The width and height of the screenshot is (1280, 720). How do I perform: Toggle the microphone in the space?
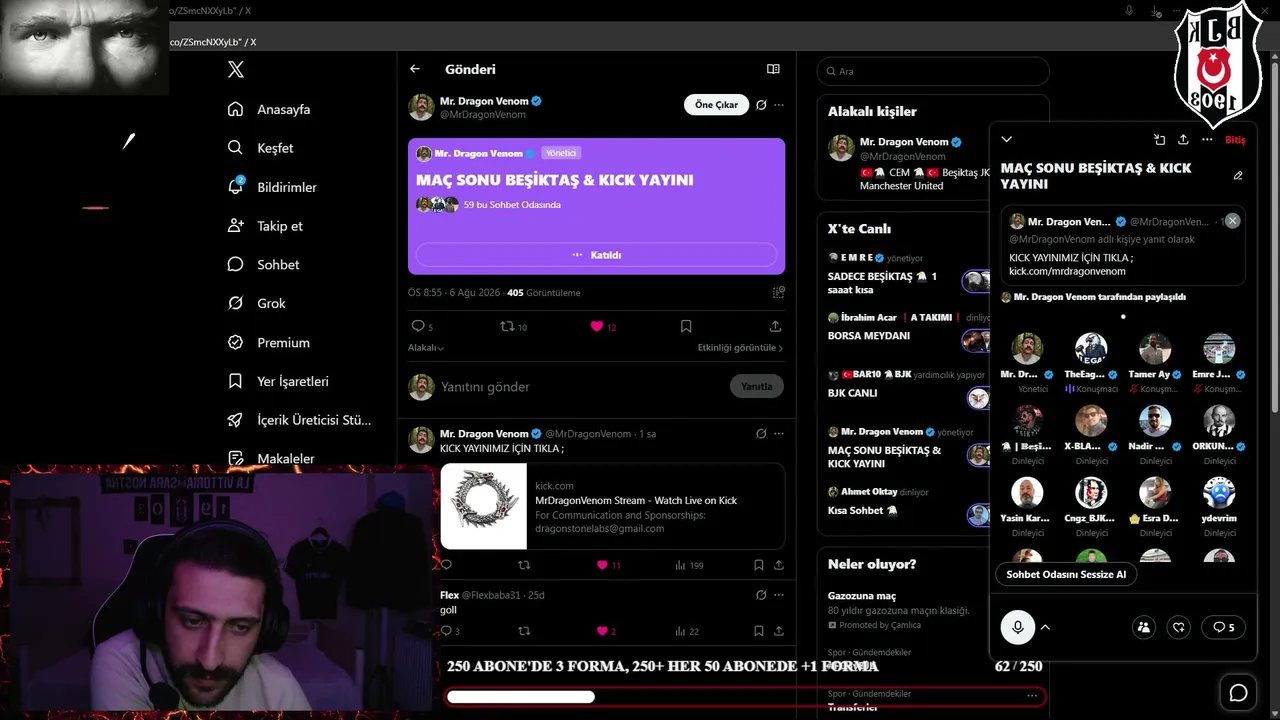1018,627
